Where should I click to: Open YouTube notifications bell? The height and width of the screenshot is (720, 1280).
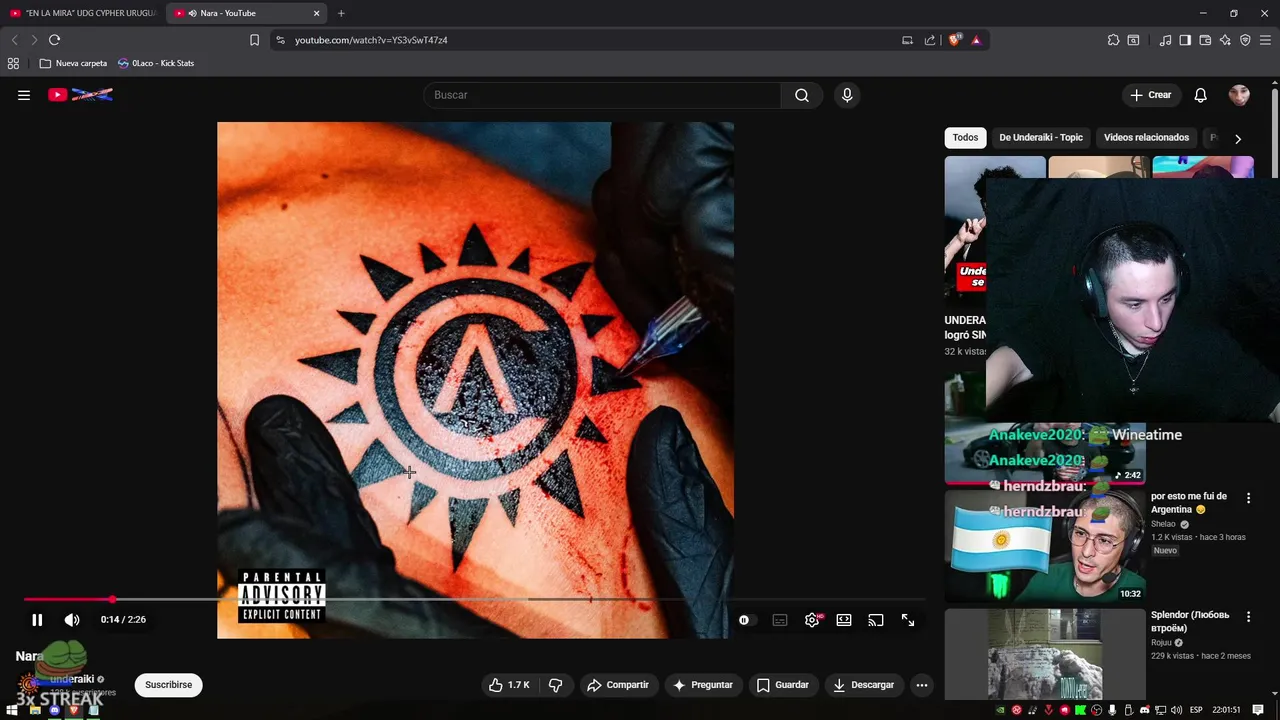[x=1200, y=95]
